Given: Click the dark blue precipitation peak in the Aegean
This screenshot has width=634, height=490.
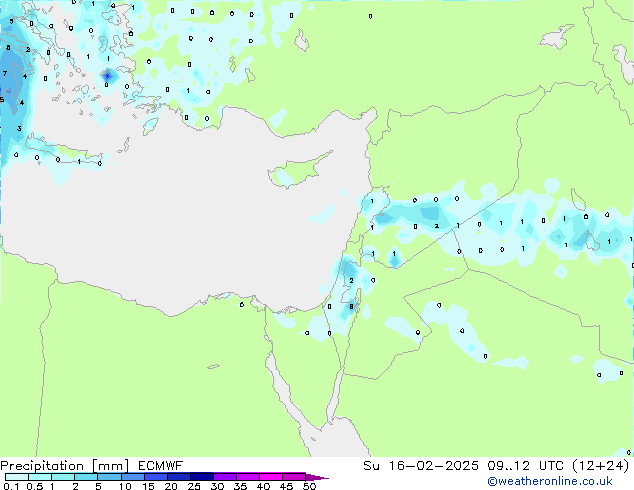Looking at the screenshot, I should [108, 75].
